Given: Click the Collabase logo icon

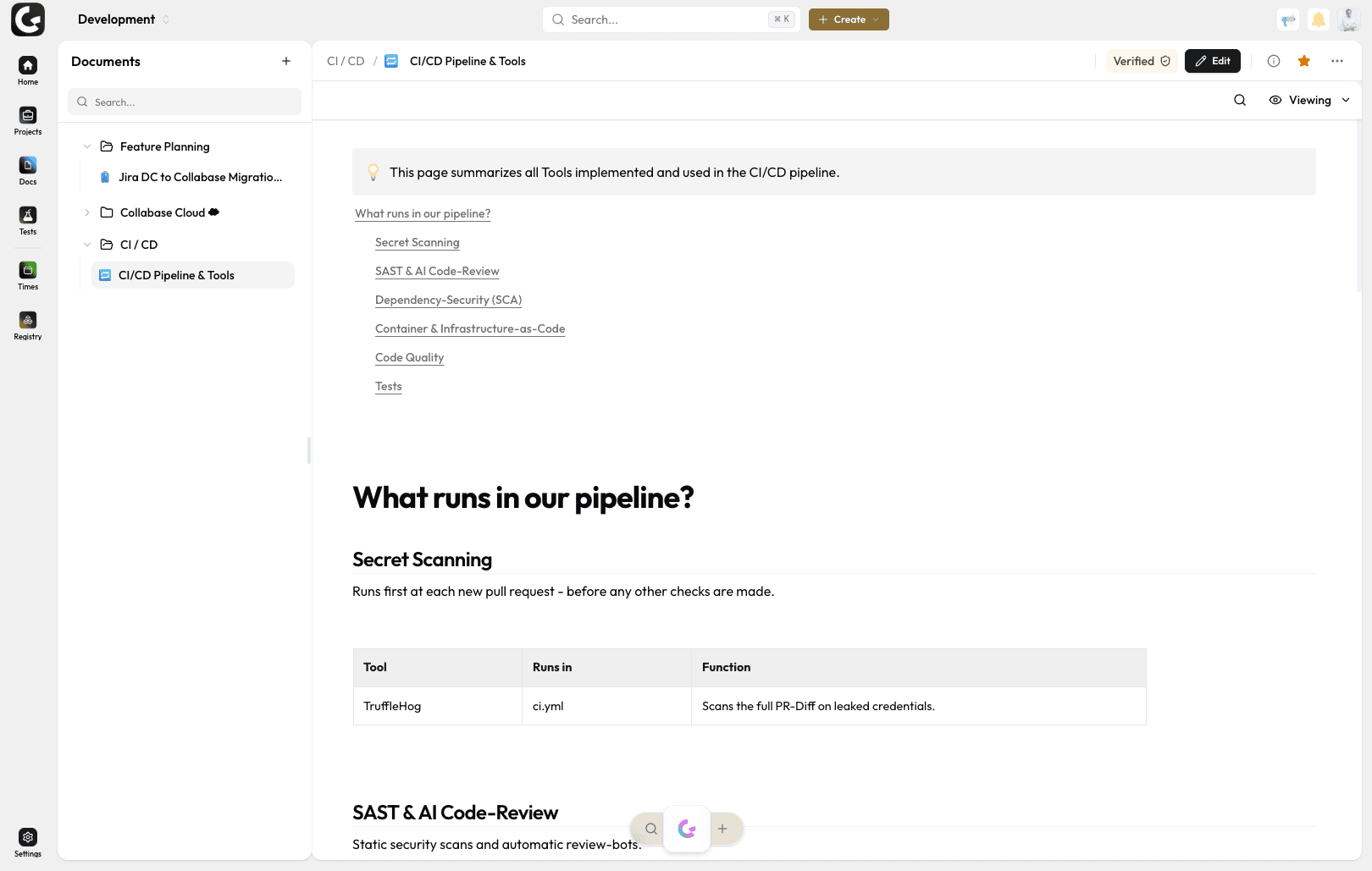Looking at the screenshot, I should [x=28, y=19].
